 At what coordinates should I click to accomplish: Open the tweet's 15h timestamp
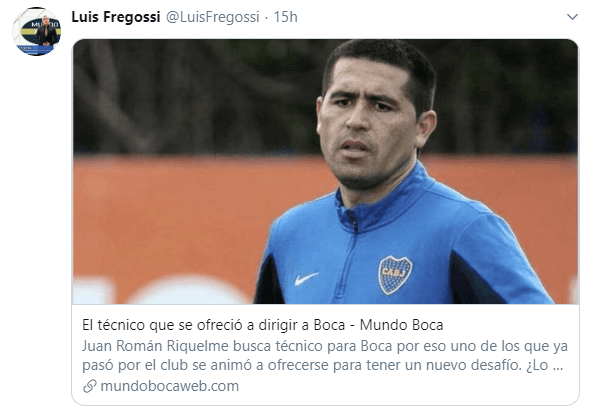coord(285,17)
